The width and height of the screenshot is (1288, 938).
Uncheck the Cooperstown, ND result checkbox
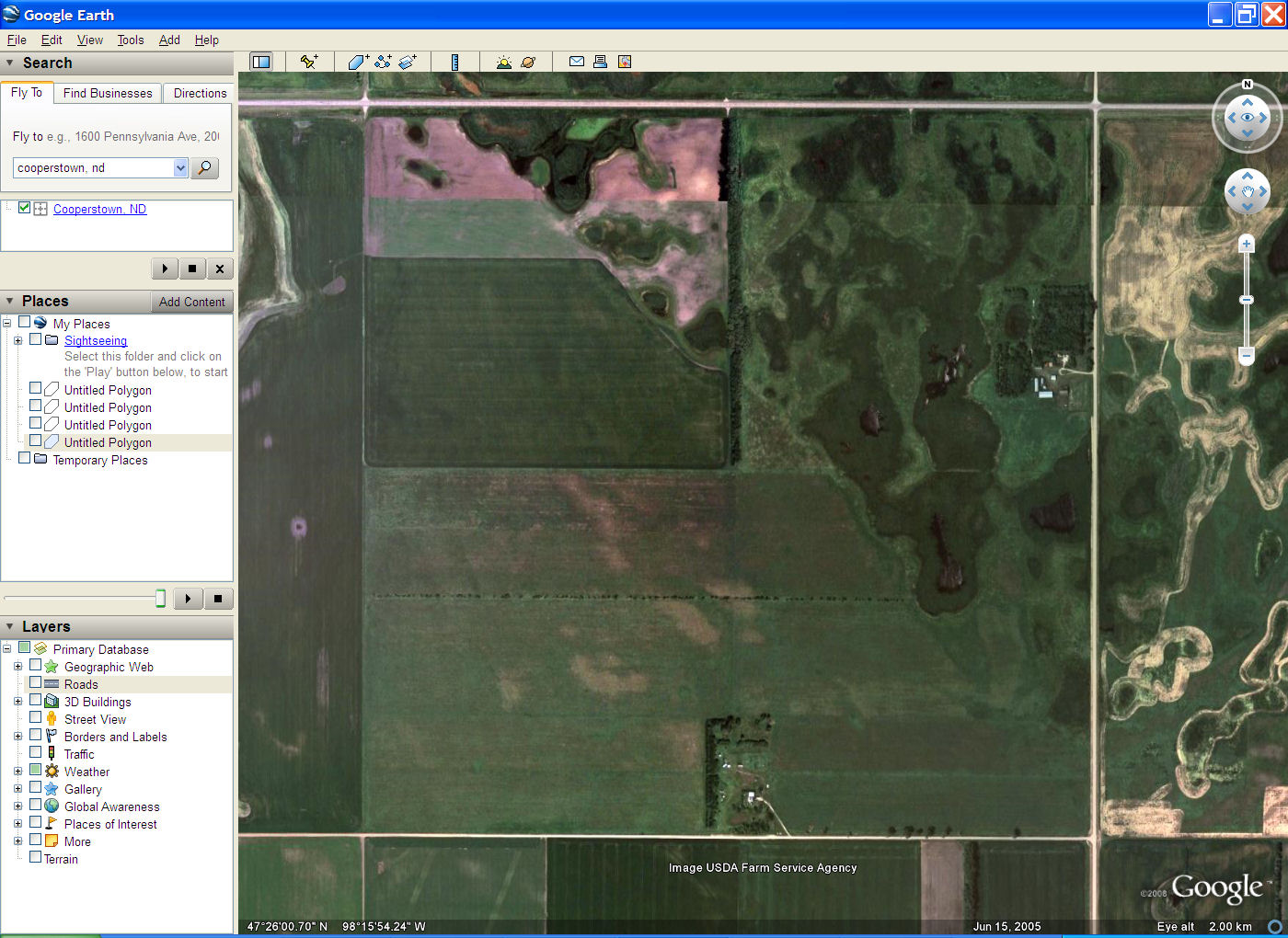click(x=25, y=208)
